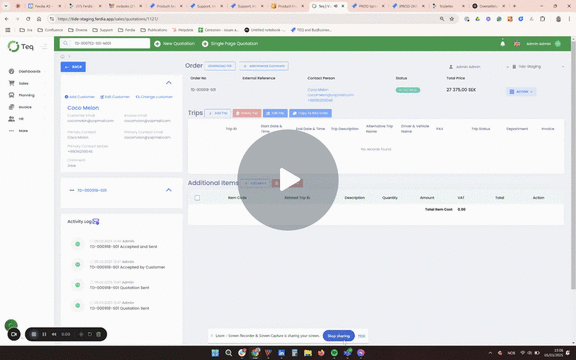Delete the Loom recording with the trash icon
576x360 pixels.
click(98, 334)
